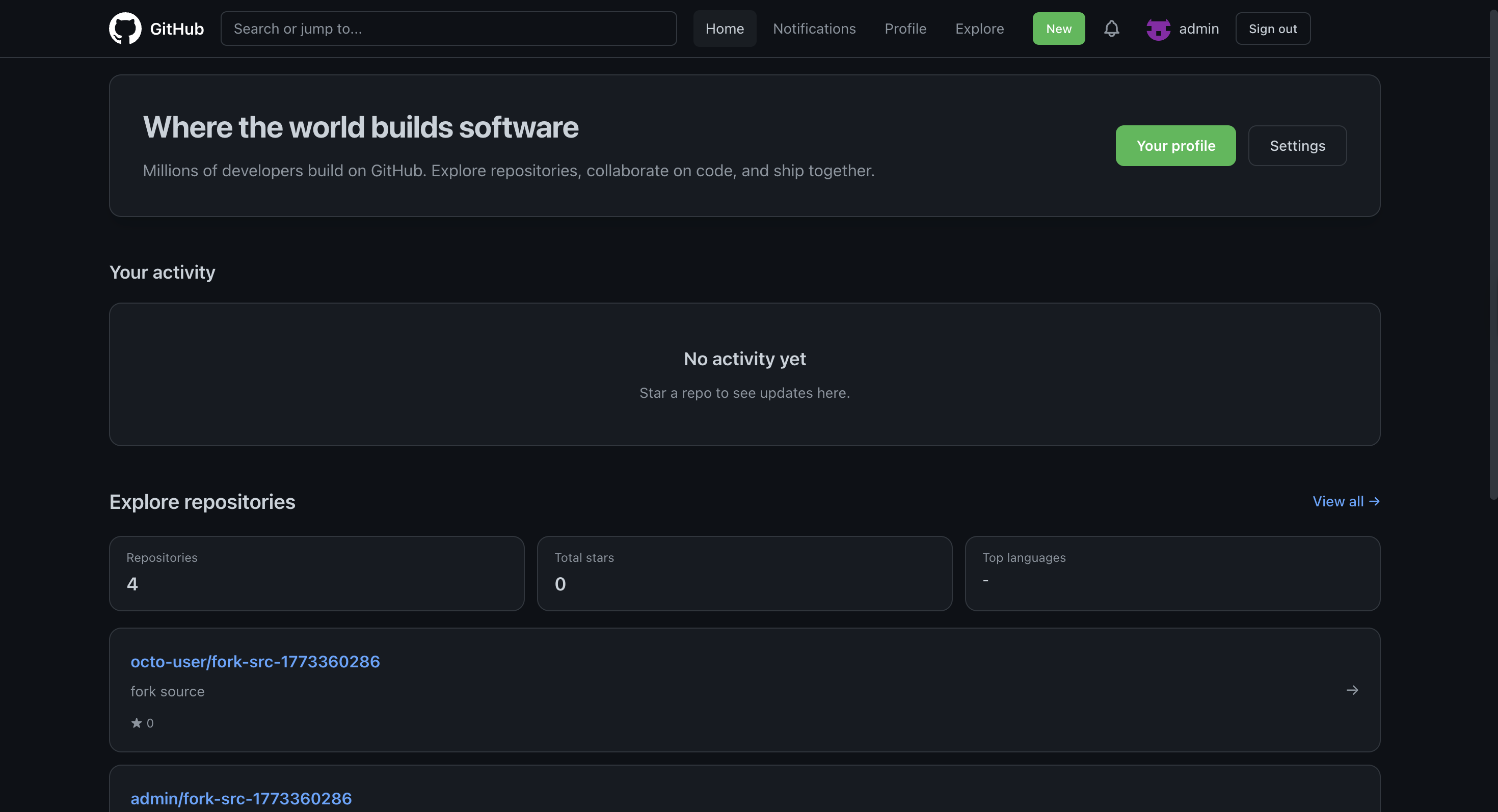The width and height of the screenshot is (1498, 812).
Task: Go to the Home tab
Action: click(725, 29)
